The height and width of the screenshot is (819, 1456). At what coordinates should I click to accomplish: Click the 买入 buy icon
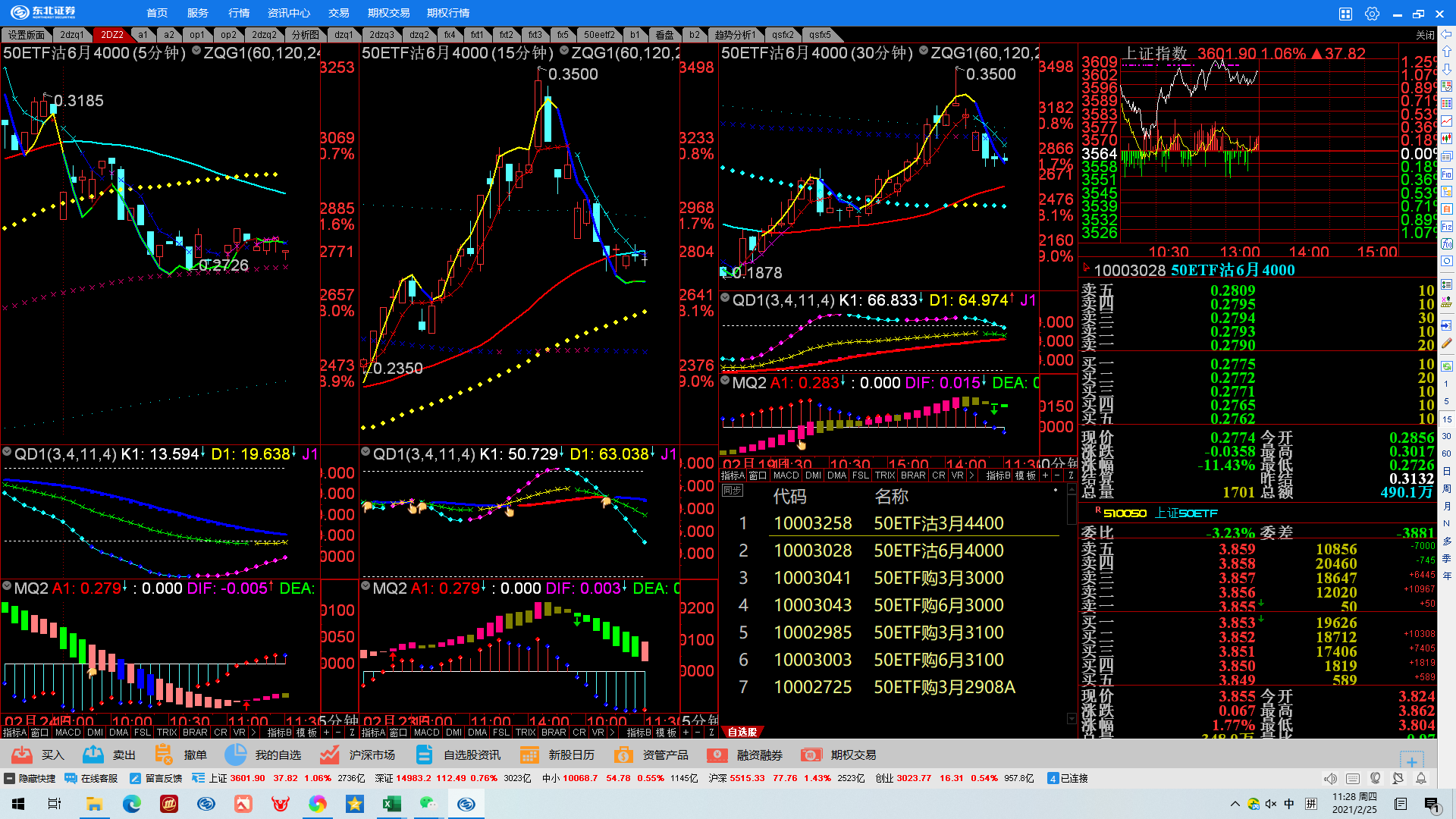pyautogui.click(x=22, y=755)
